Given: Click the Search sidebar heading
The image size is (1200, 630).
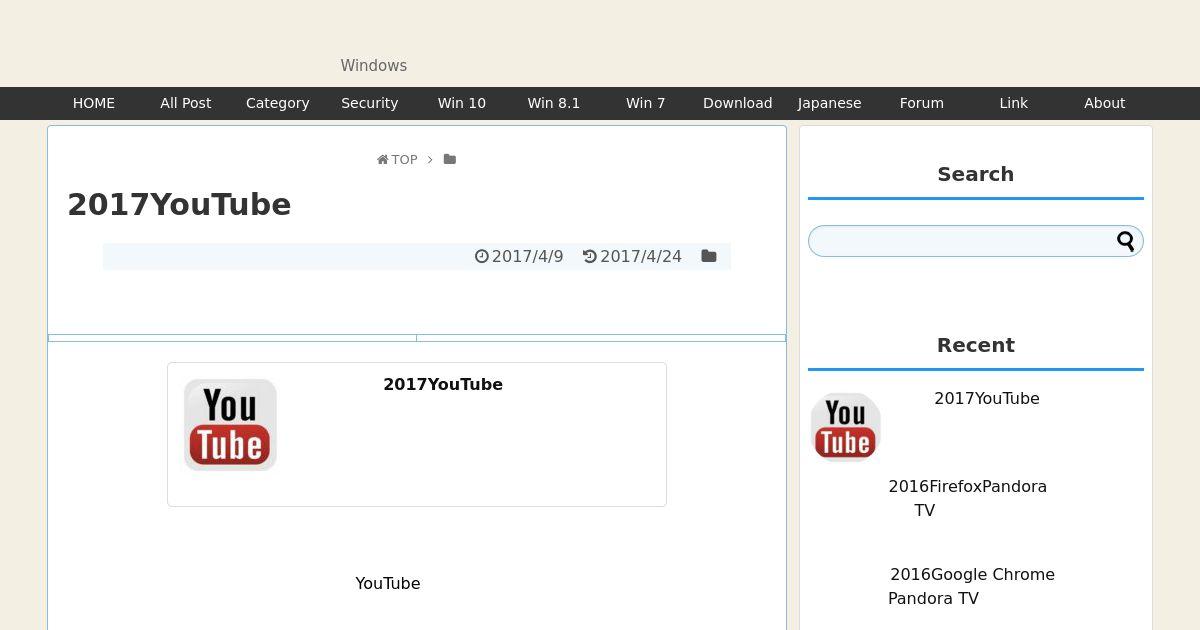Looking at the screenshot, I should tap(976, 174).
